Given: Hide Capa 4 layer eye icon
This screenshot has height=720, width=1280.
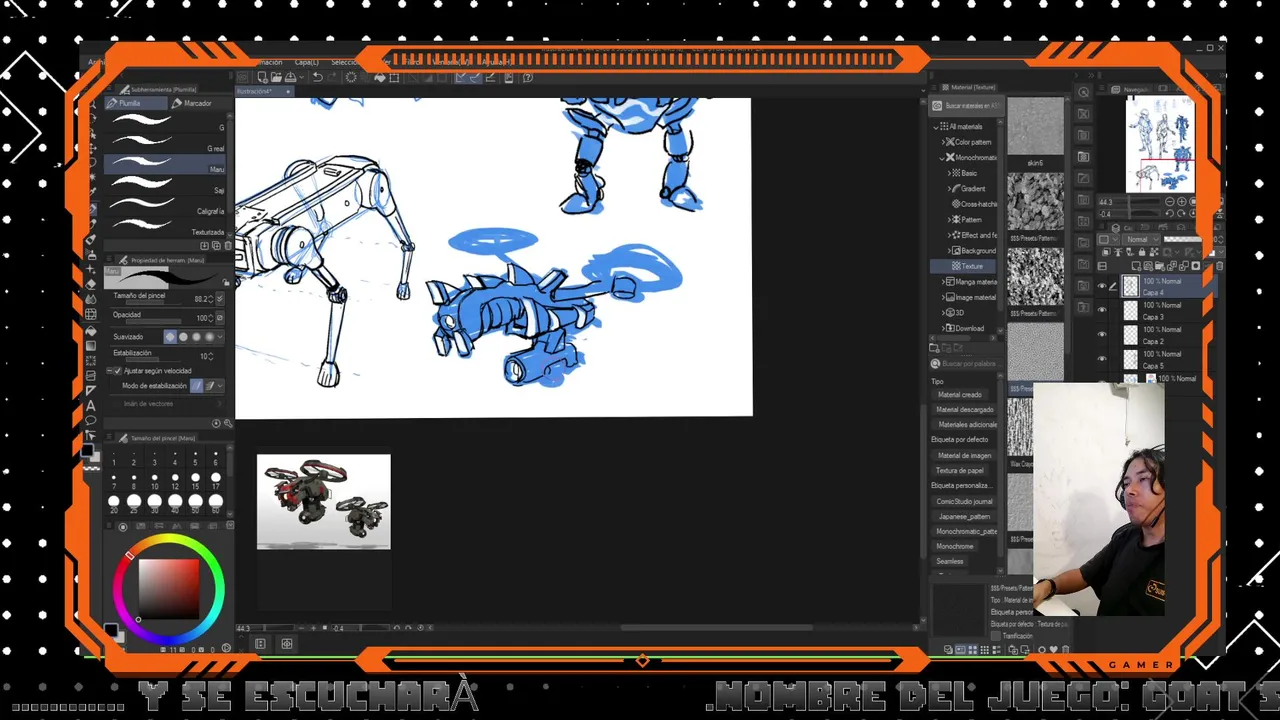Looking at the screenshot, I should [1102, 286].
